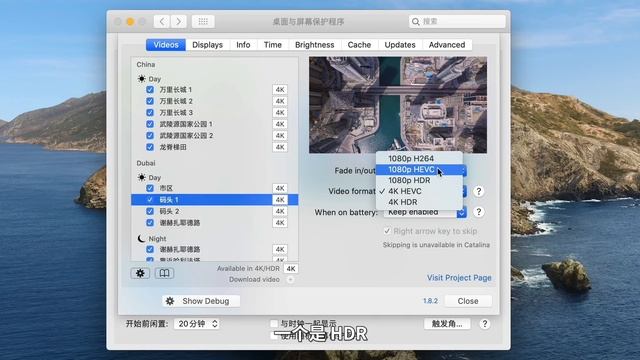Click the Close button
The height and width of the screenshot is (360, 640).
468,301
